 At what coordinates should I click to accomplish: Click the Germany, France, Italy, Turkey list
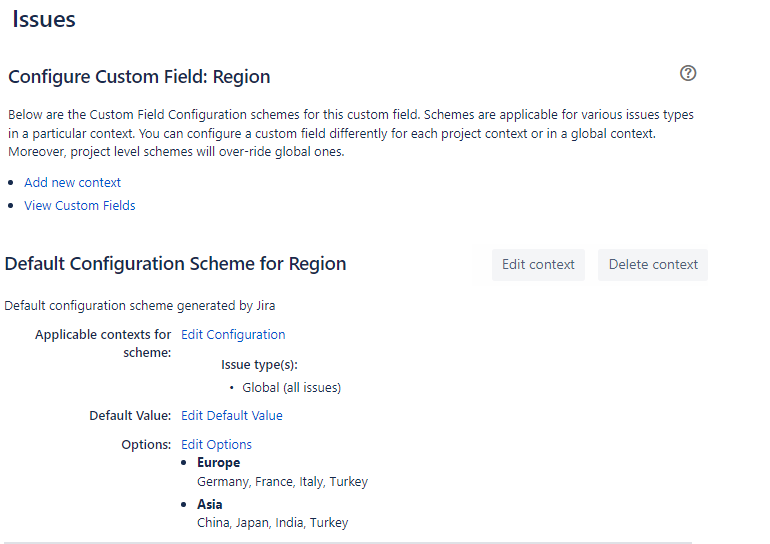282,482
